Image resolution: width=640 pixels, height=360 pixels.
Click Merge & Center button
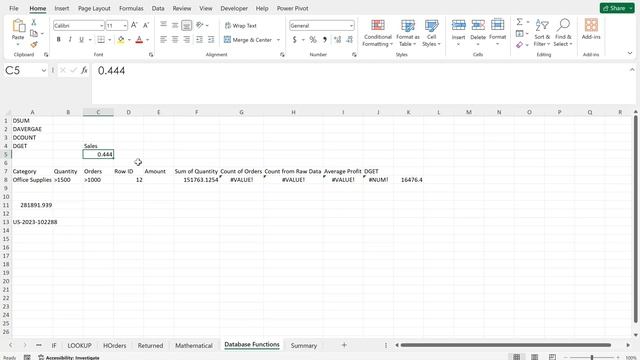pyautogui.click(x=248, y=40)
